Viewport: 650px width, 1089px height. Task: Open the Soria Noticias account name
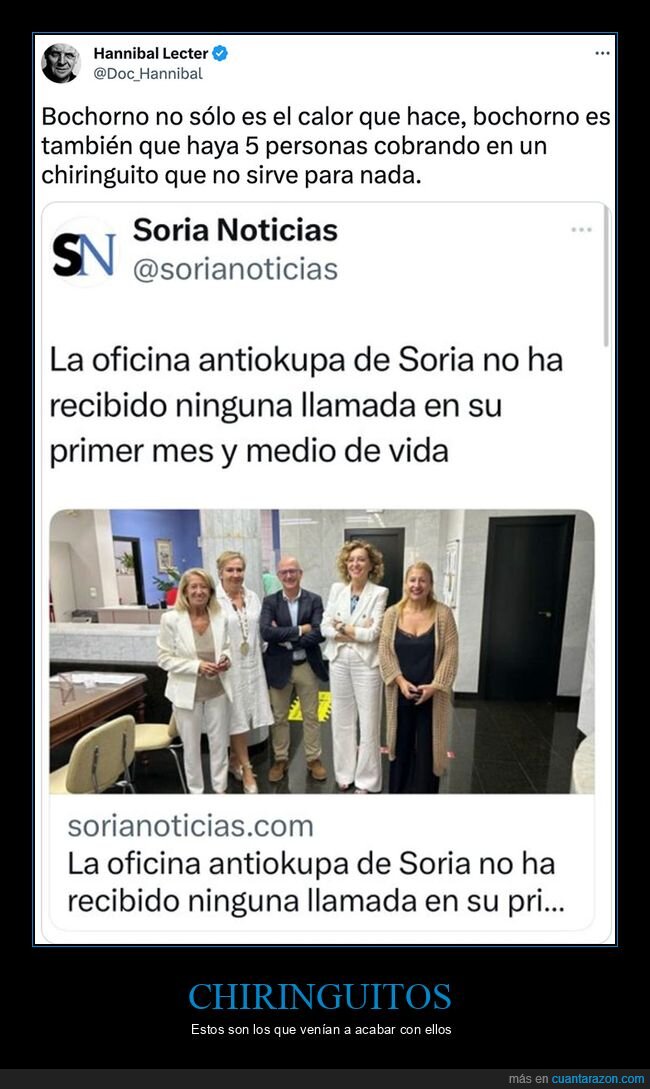click(235, 230)
